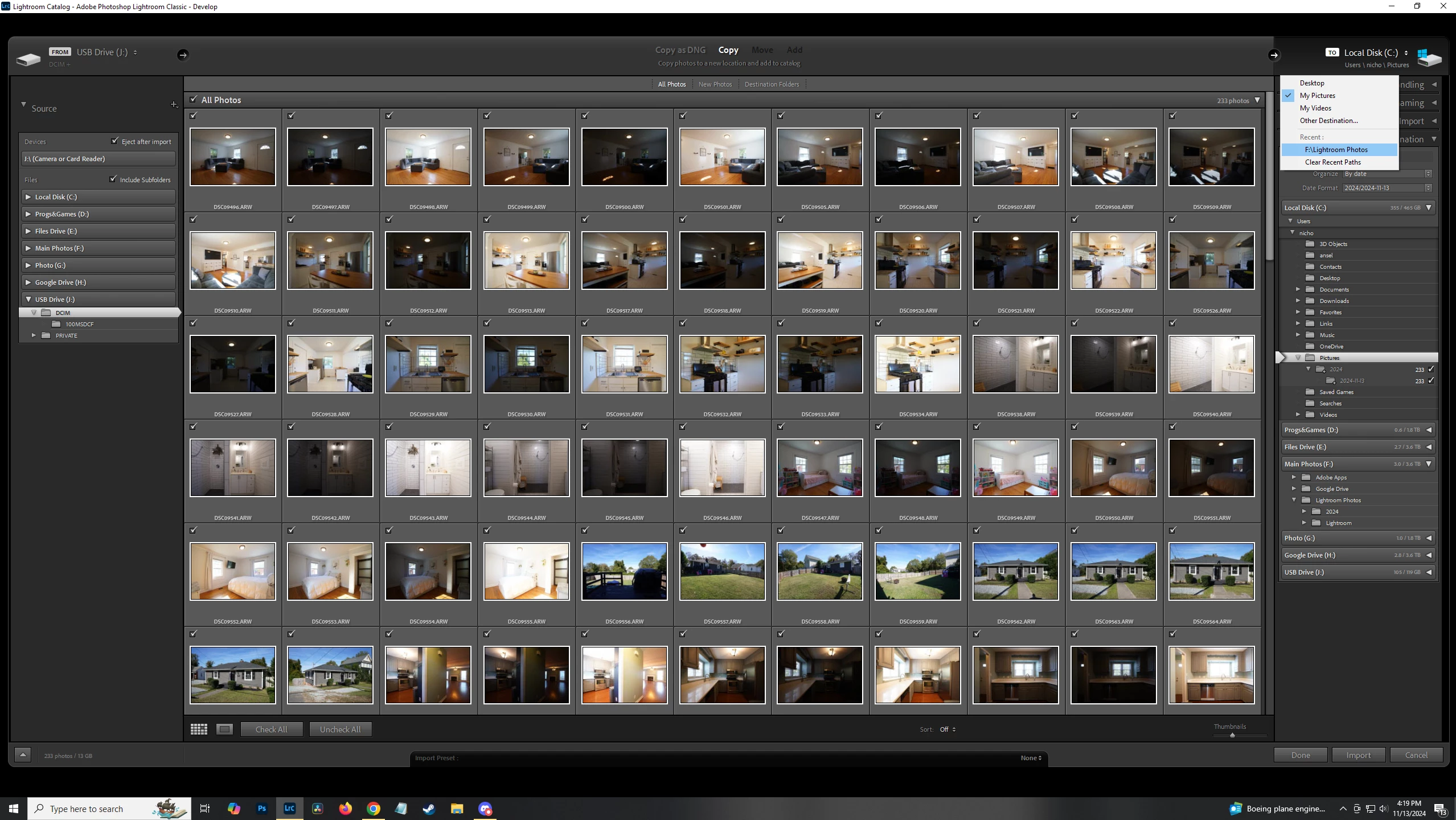
Task: Click the source panel plus icon
Action: 174,104
